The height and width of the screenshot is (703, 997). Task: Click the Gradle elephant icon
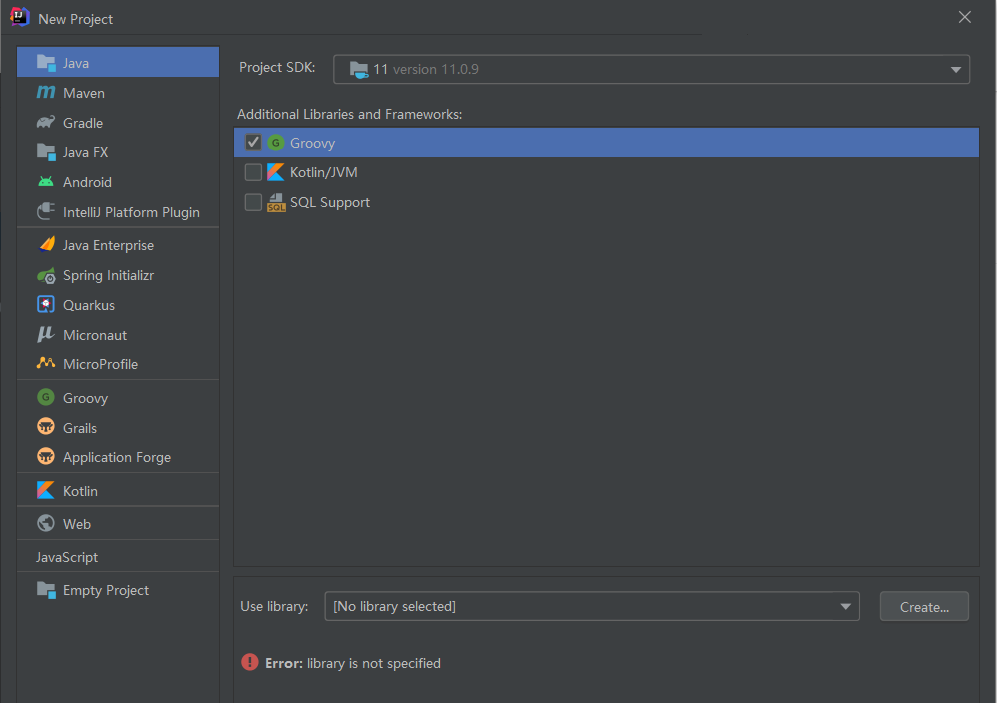point(46,122)
